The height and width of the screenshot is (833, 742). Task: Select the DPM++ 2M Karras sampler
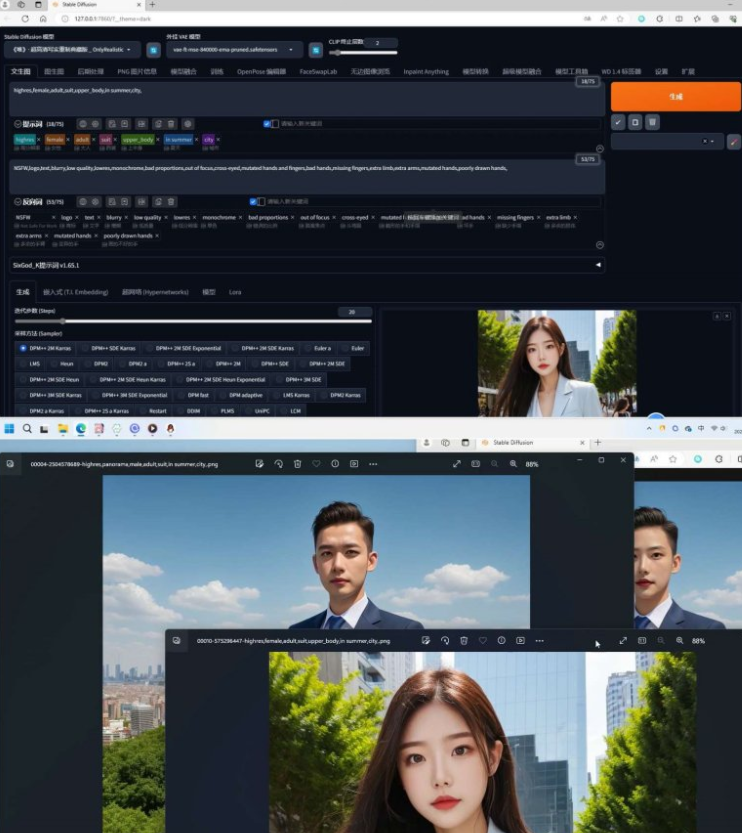click(46, 348)
